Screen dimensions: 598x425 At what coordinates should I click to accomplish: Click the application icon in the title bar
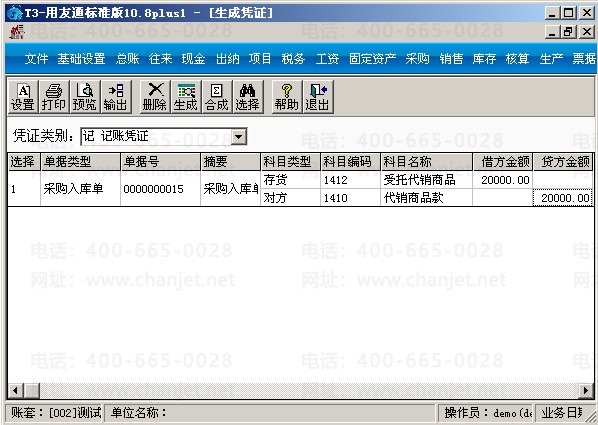[x=14, y=13]
